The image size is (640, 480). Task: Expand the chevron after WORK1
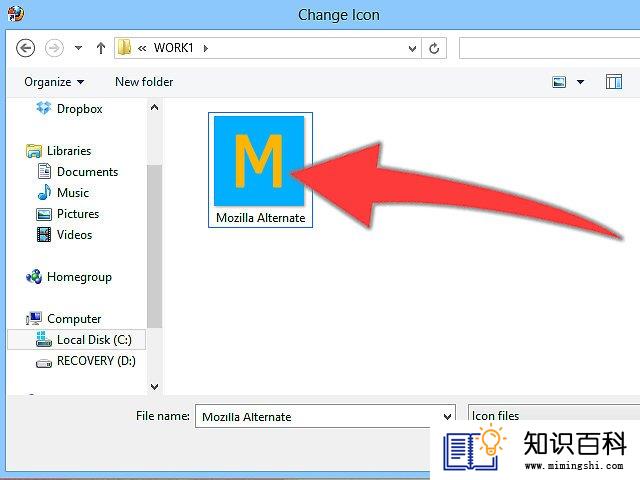[206, 48]
